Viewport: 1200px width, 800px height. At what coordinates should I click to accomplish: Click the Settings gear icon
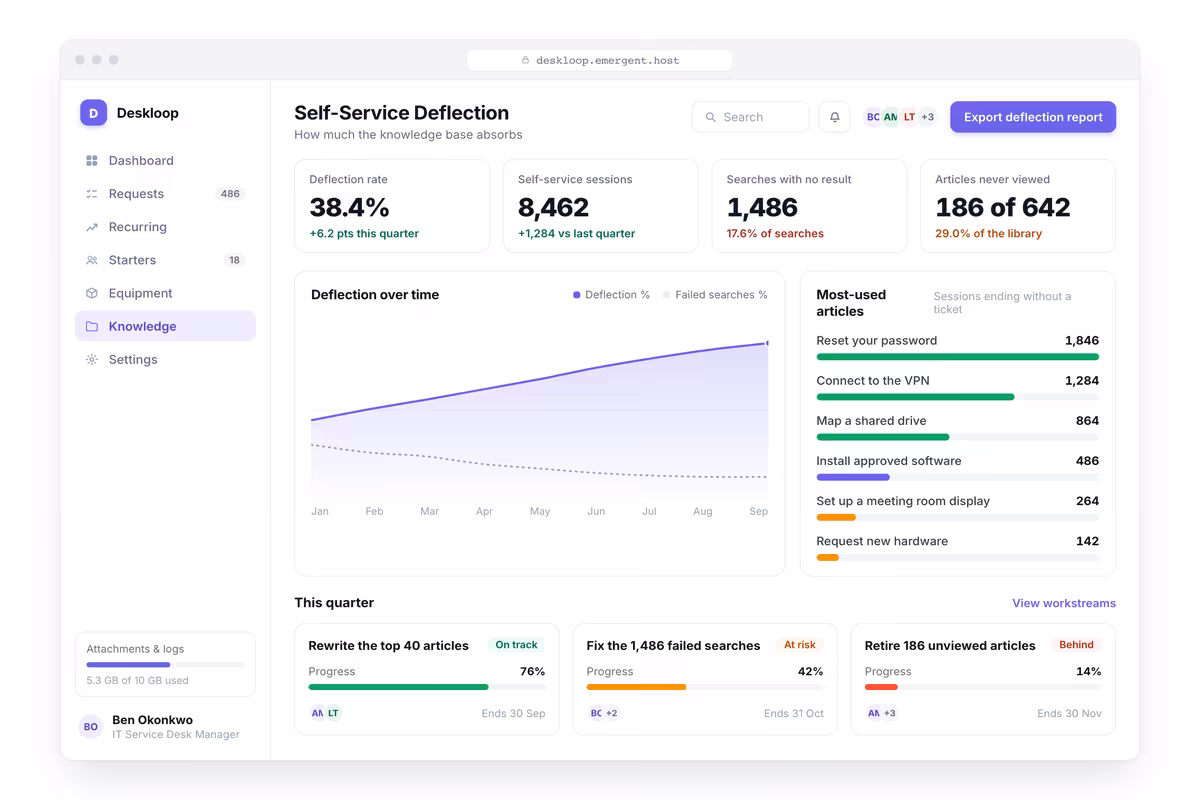click(x=92, y=359)
